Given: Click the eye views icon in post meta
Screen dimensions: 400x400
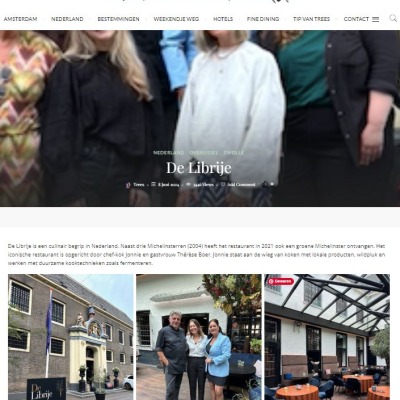Looking at the screenshot, I should pyautogui.click(x=188, y=184).
